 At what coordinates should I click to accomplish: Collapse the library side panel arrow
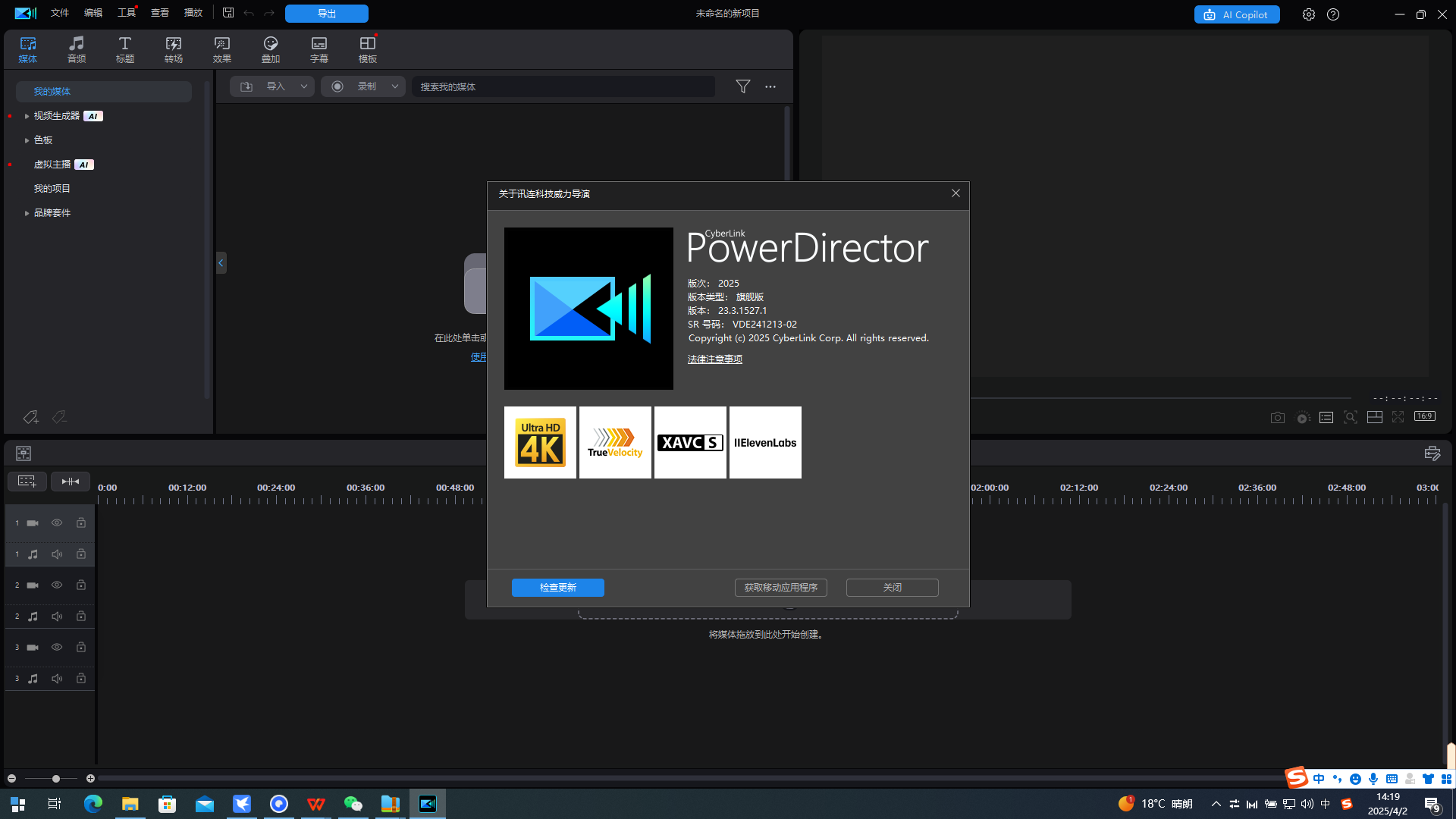(x=221, y=263)
